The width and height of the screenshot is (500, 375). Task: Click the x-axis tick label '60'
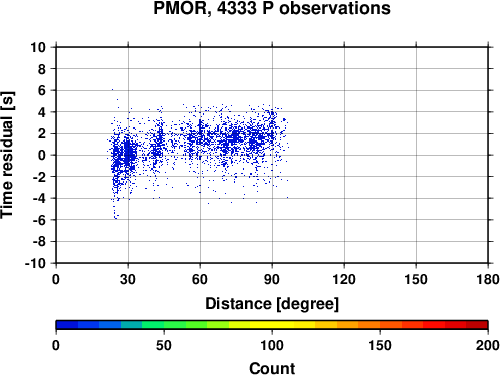coord(200,279)
